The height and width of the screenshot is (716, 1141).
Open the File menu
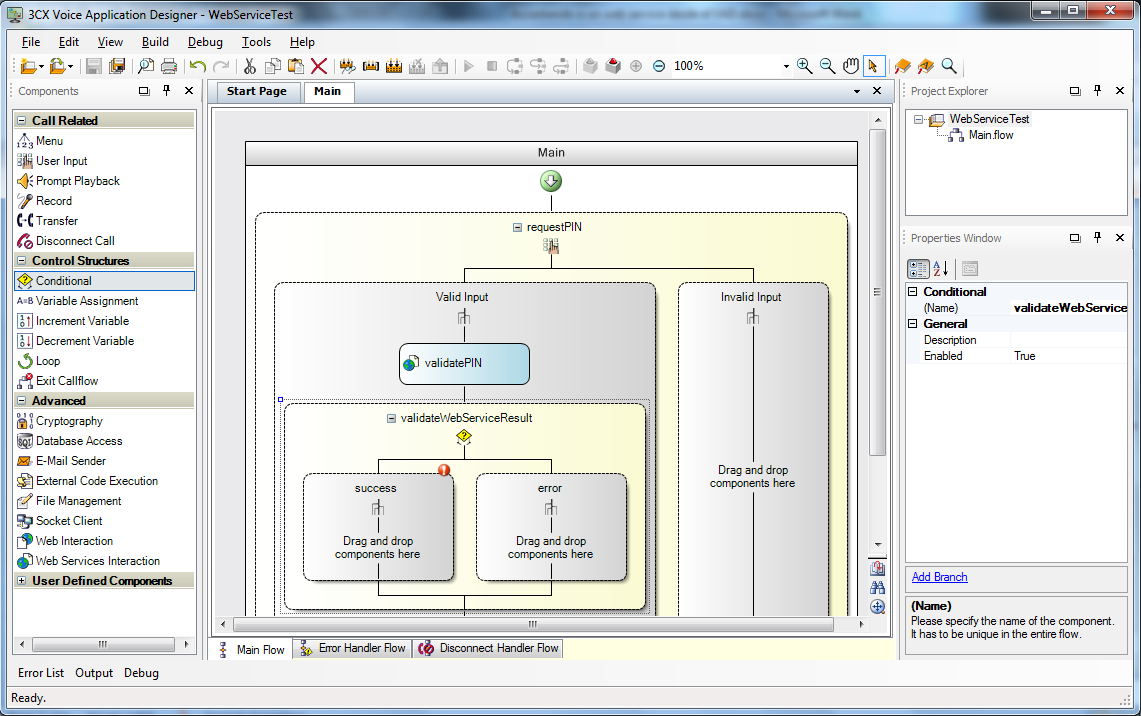point(31,42)
